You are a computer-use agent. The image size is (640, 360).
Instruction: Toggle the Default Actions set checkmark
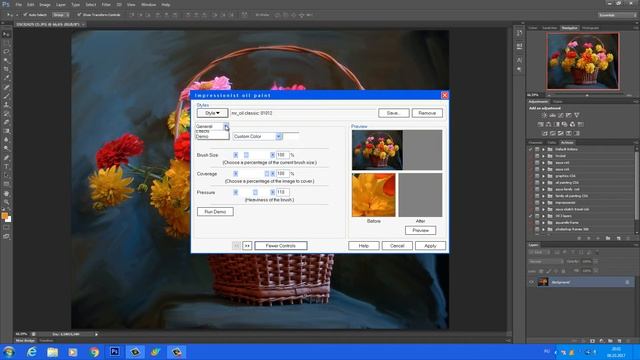pyautogui.click(x=530, y=149)
